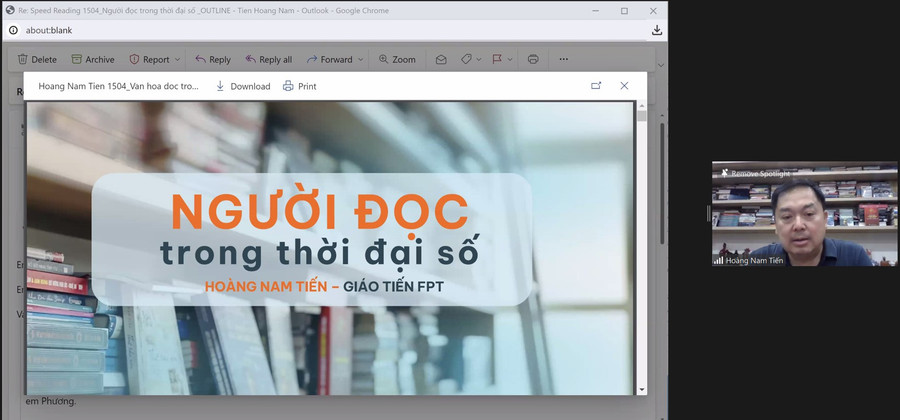
Task: Click the Zoom magnifier button
Action: pyautogui.click(x=397, y=59)
